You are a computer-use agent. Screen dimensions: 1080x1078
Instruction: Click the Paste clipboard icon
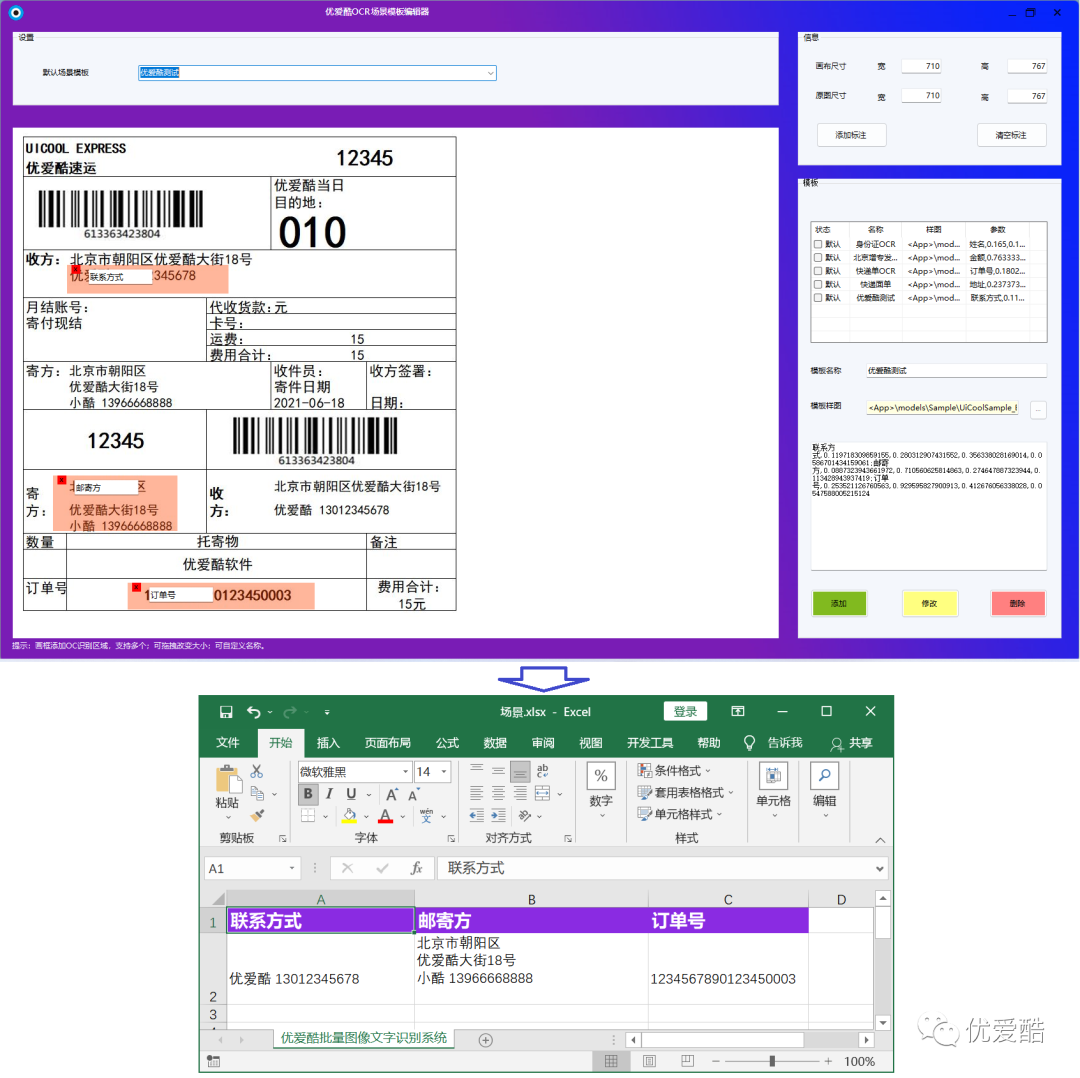click(x=228, y=780)
